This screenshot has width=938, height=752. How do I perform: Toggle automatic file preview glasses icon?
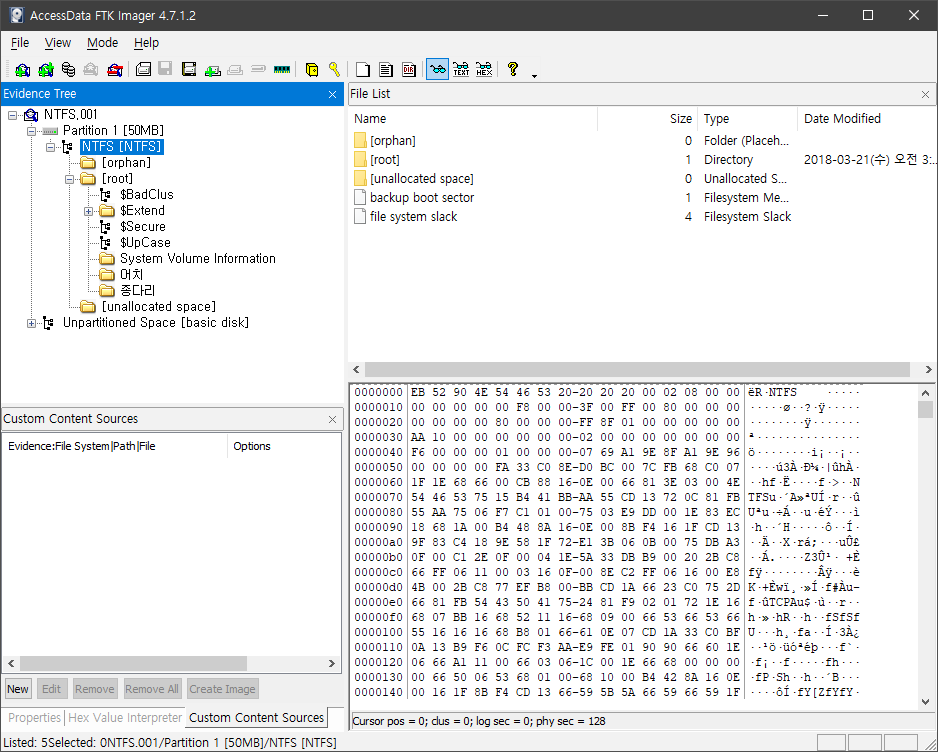(x=437, y=69)
